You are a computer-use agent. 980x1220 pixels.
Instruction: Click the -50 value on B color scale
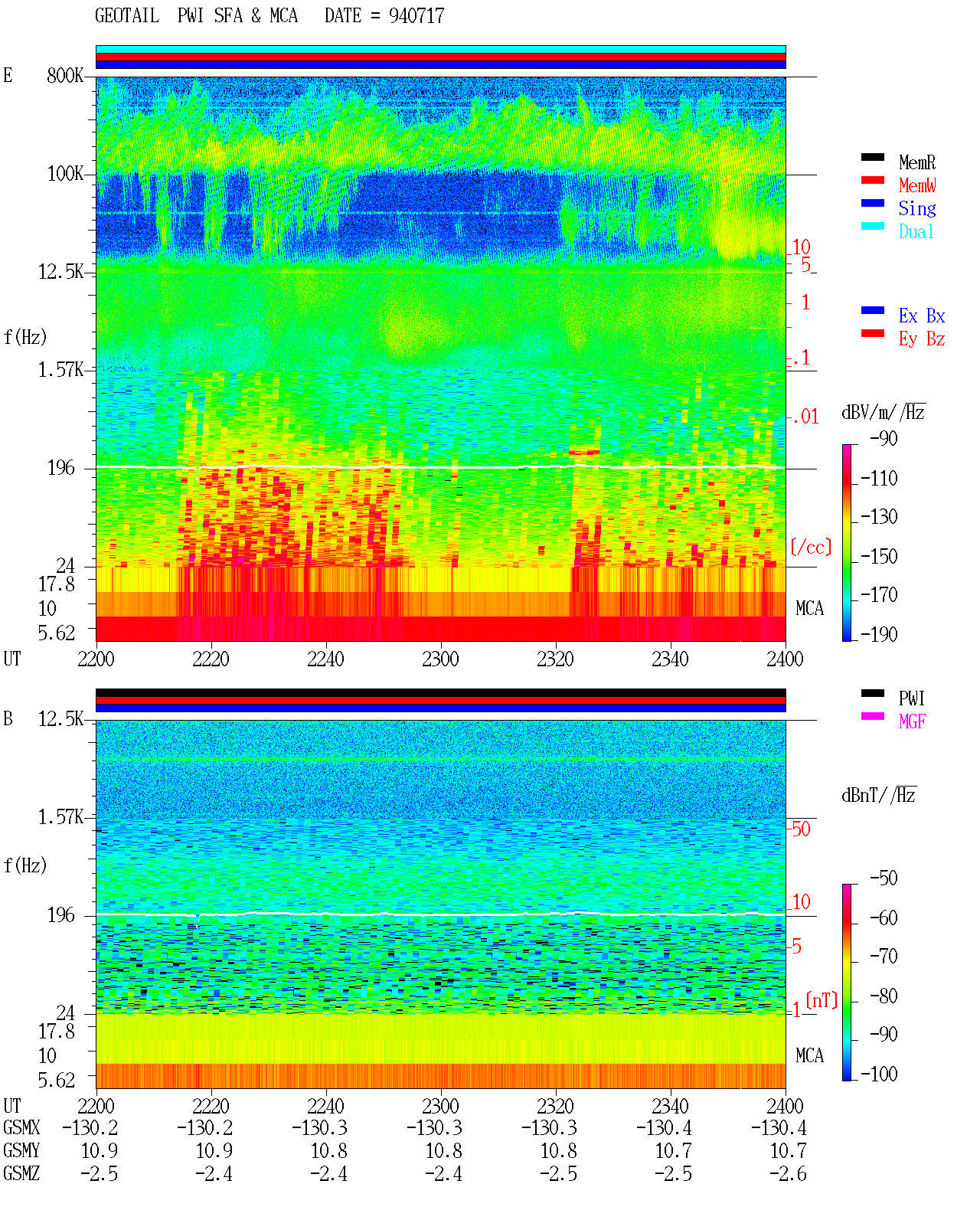(884, 878)
